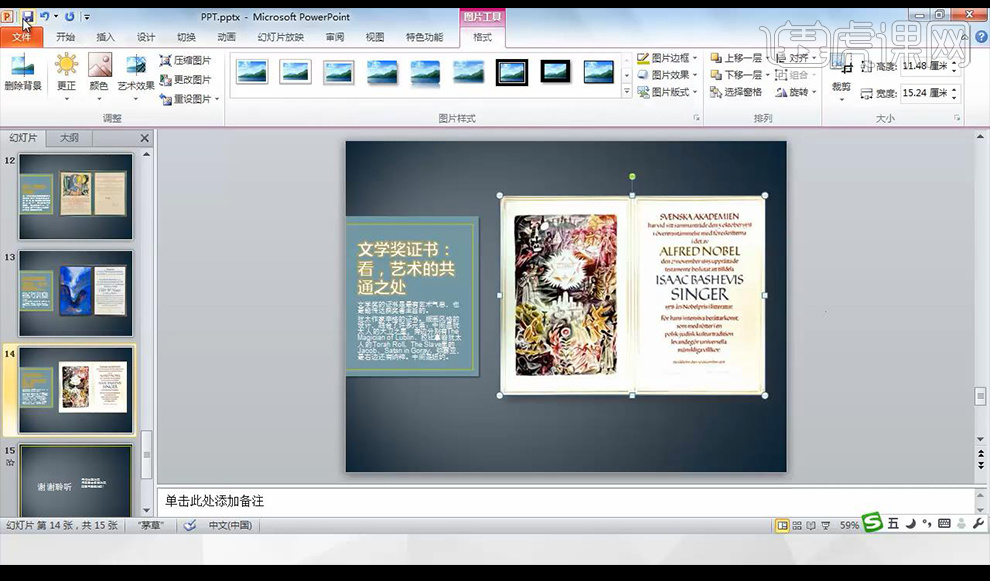The height and width of the screenshot is (581, 990).
Task: Expand the 重设图片 dropdown arrow
Action: tap(217, 99)
